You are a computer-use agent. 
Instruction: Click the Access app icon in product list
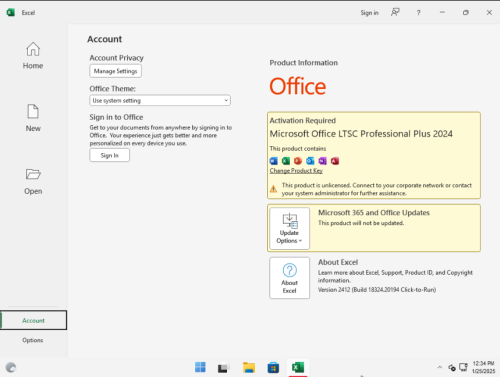click(335, 161)
